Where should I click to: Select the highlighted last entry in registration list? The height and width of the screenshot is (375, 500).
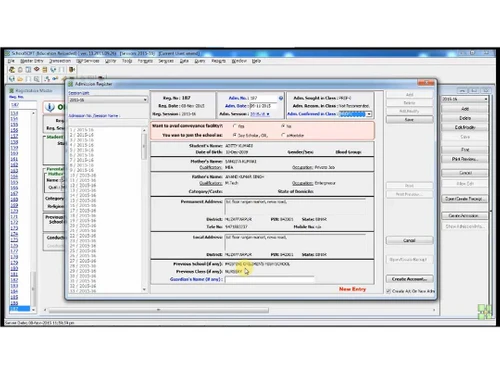(20, 309)
